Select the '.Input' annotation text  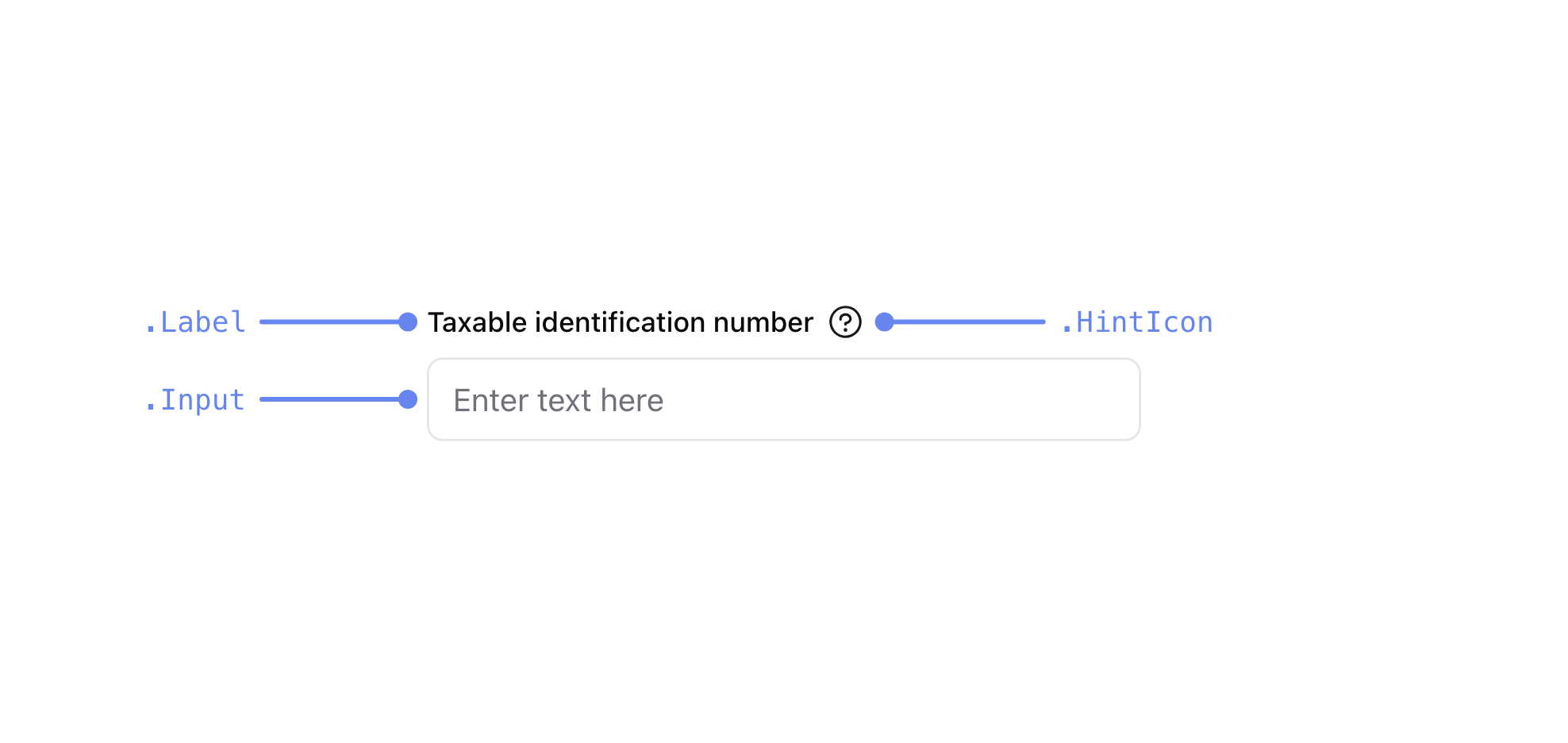click(195, 400)
